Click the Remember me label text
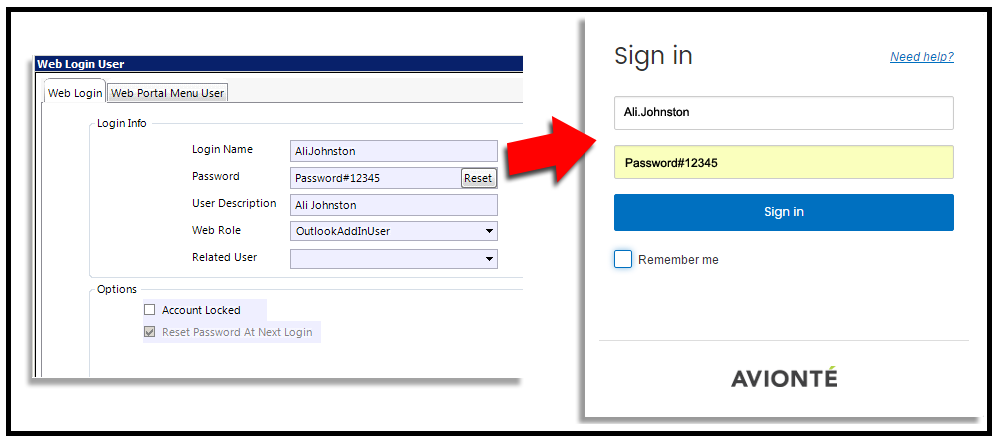996x442 pixels. [x=678, y=260]
